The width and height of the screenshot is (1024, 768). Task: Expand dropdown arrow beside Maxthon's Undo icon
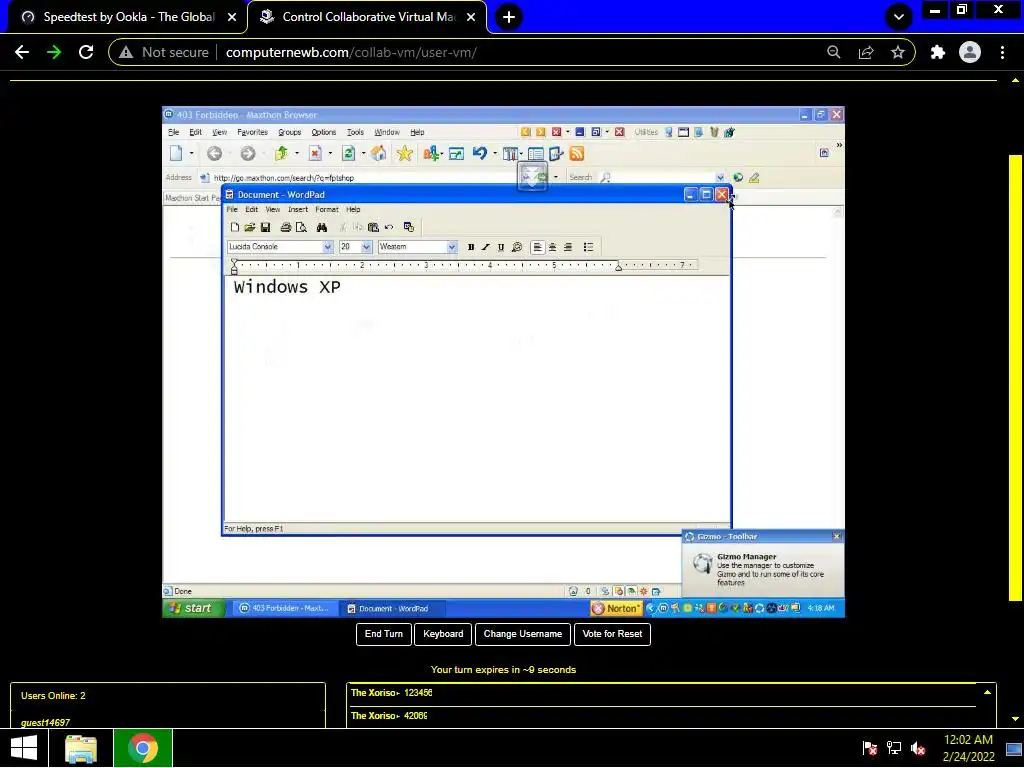495,153
